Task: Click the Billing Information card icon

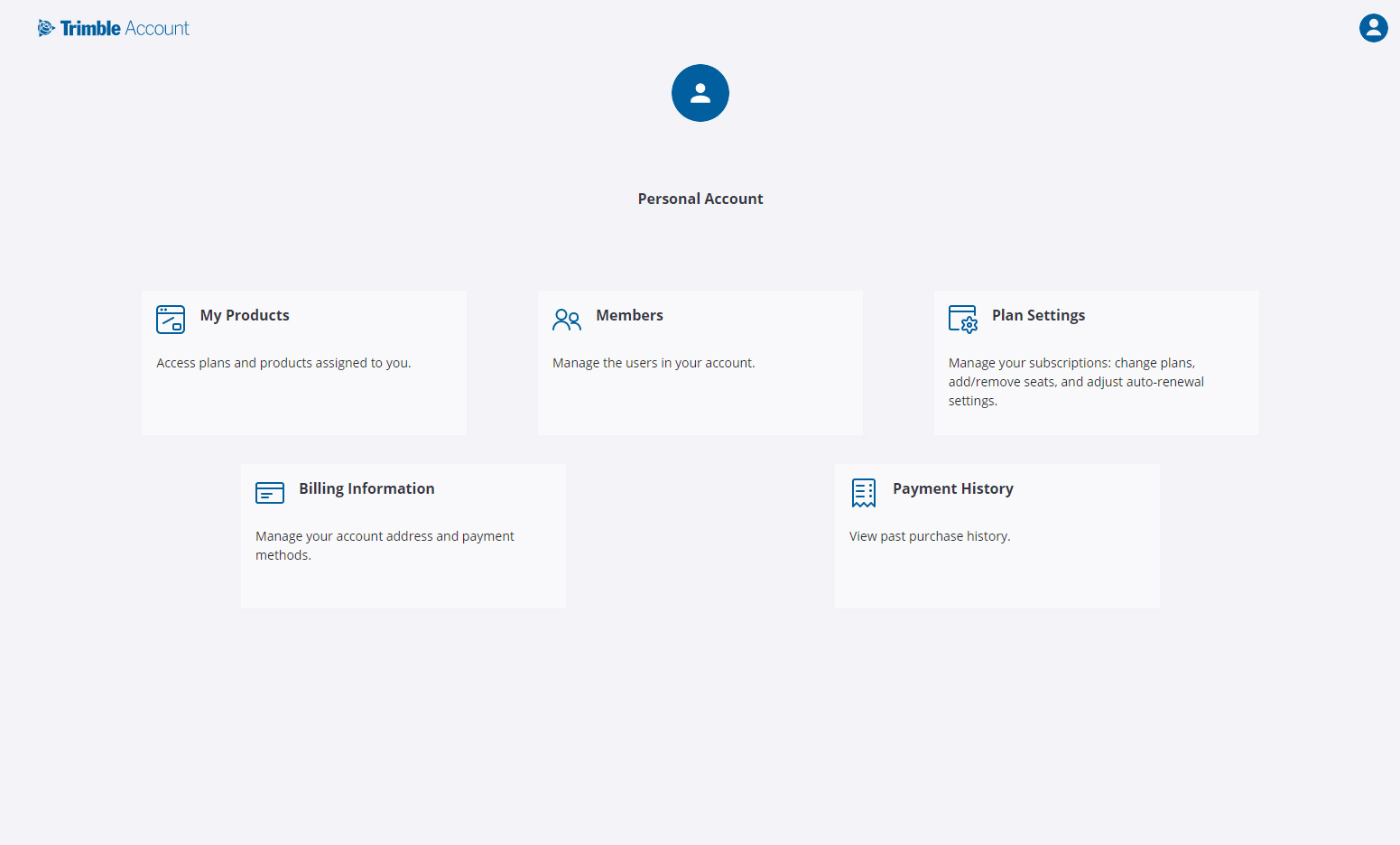Action: 270,493
